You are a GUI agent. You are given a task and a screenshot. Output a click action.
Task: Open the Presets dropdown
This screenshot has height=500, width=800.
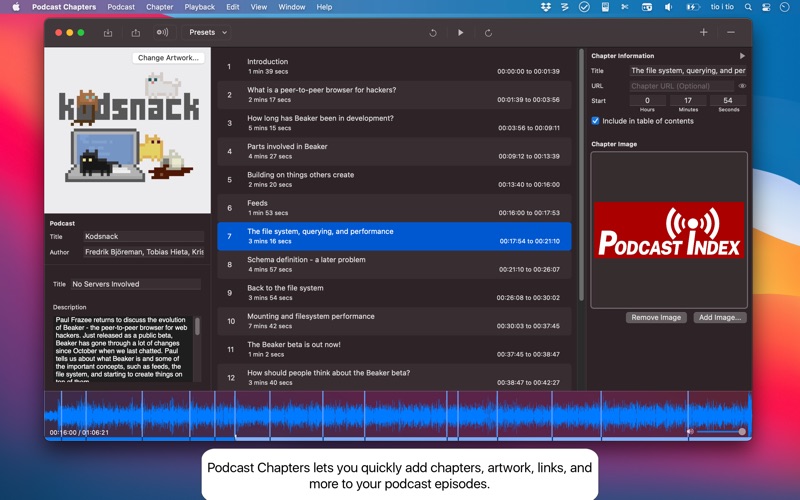[x=207, y=32]
